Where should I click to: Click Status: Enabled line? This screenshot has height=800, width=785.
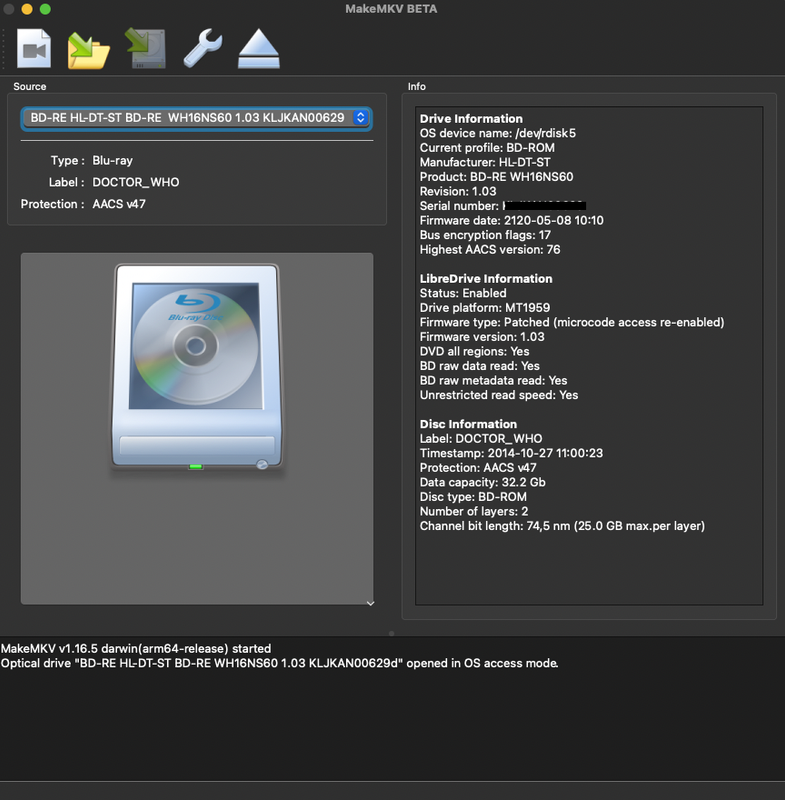463,293
